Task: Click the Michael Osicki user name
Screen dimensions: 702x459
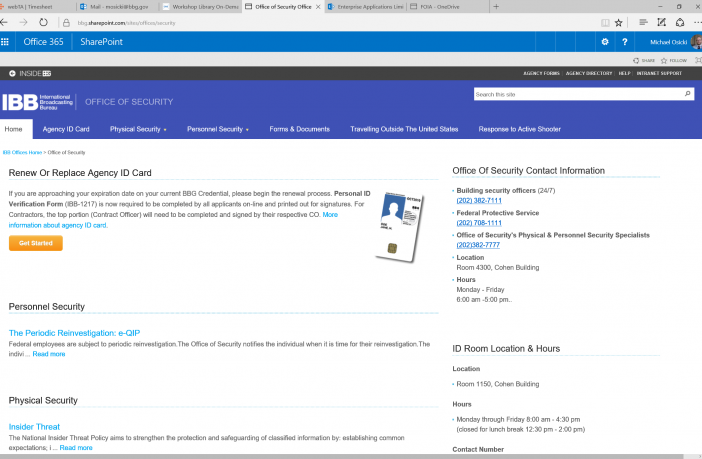Action: click(668, 42)
